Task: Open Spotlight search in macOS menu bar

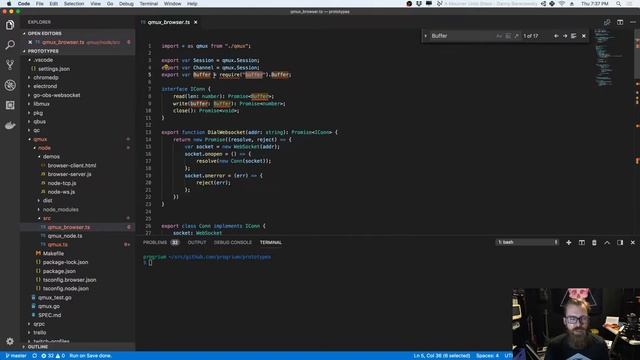Action: click(x=619, y=4)
